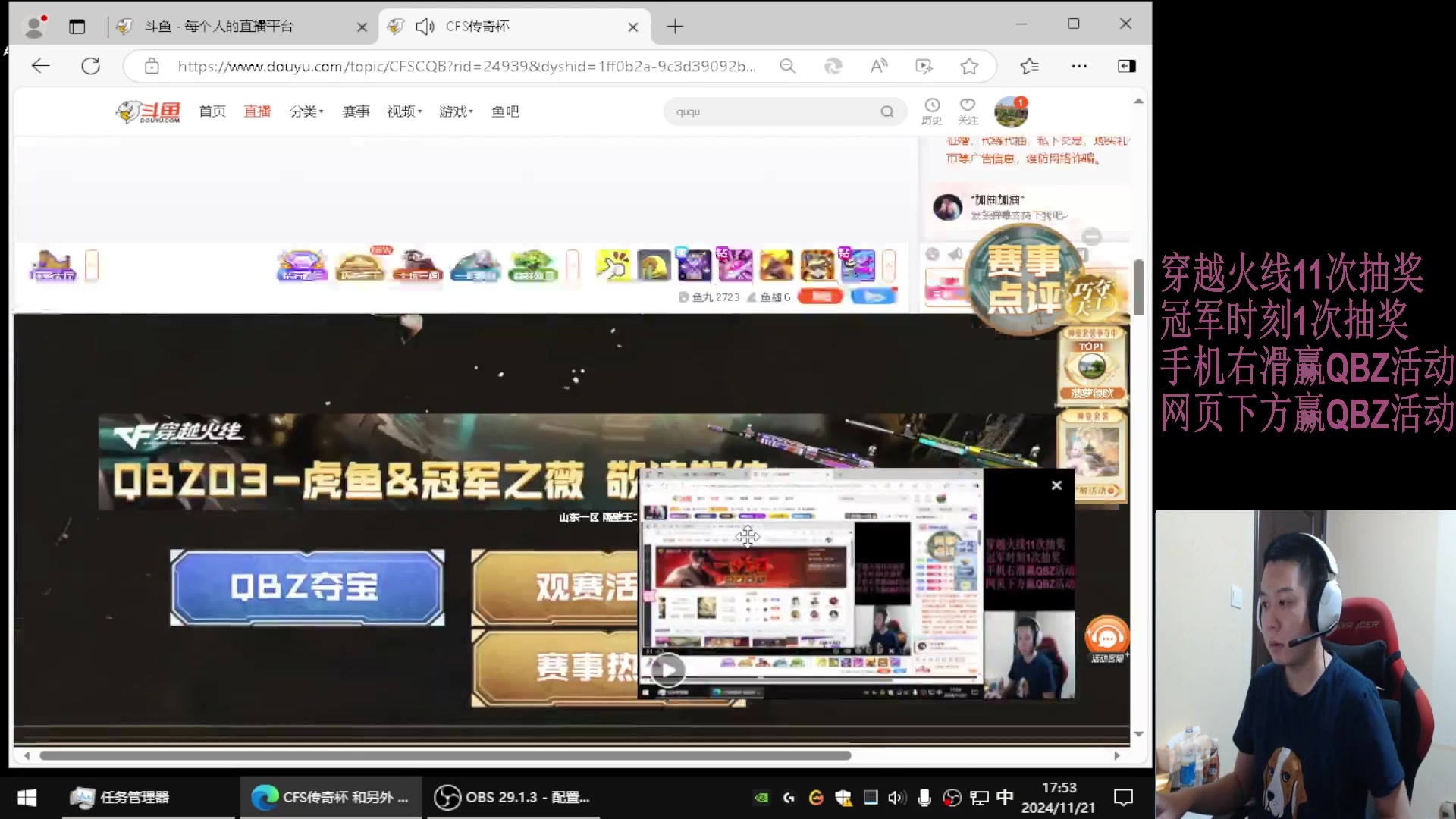Open the 首页 menu item
Screen dimensions: 1456x819
pos(212,111)
